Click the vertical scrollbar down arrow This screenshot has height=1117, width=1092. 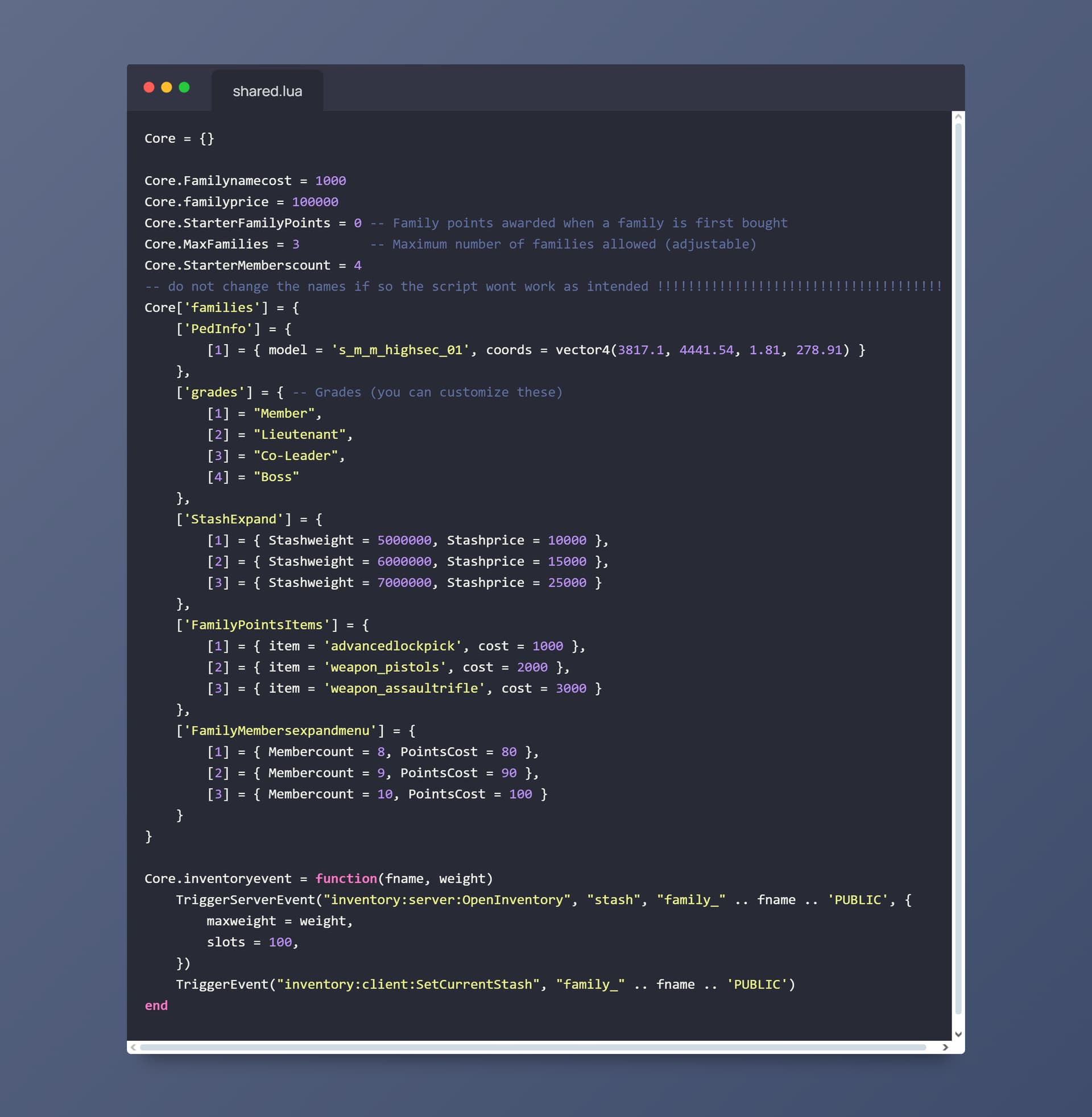958,1034
